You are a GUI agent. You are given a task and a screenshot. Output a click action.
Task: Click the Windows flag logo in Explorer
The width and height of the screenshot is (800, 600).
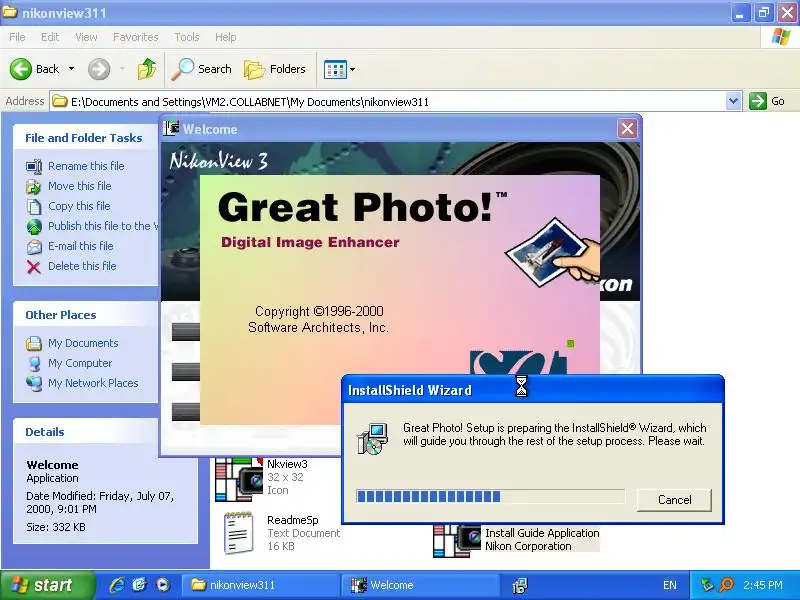click(x=781, y=37)
